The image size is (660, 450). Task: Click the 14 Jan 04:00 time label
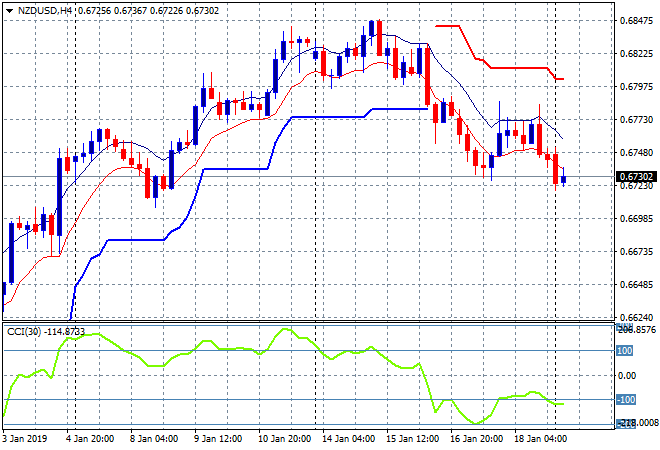tap(349, 439)
